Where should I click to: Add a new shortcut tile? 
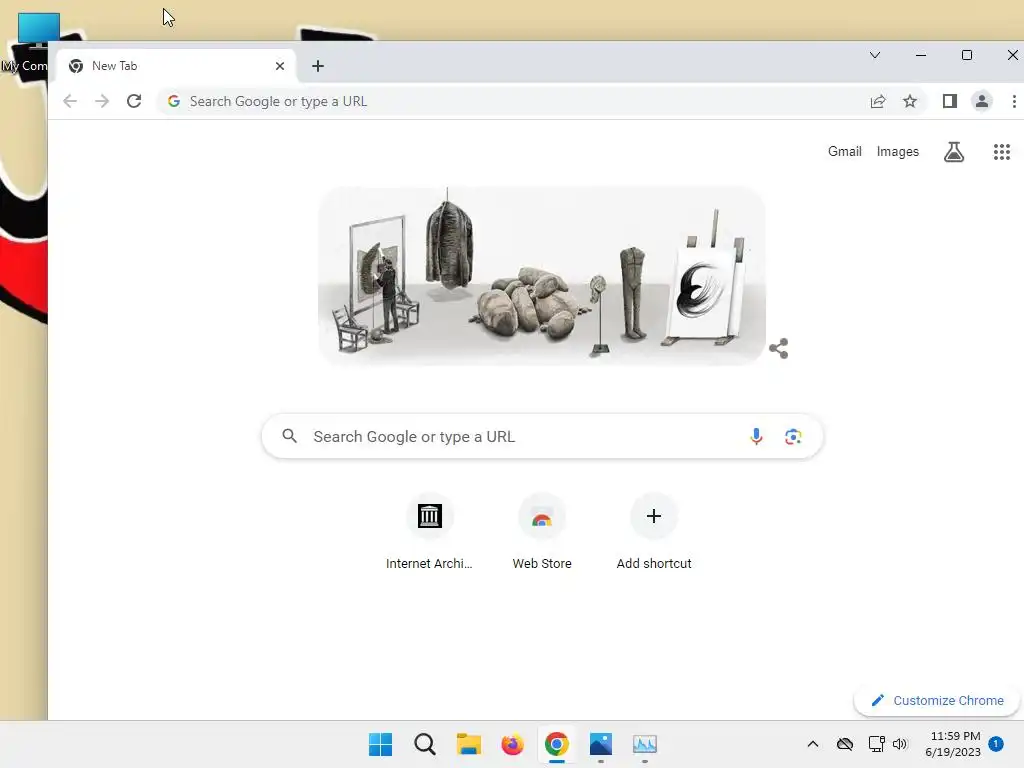pyautogui.click(x=654, y=533)
